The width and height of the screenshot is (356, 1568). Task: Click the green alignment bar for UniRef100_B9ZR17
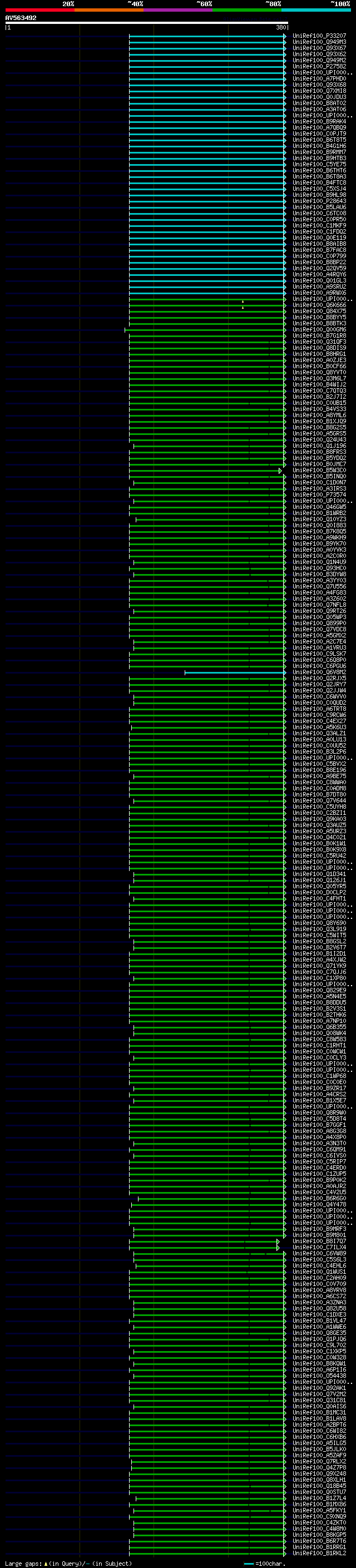pos(209,1089)
